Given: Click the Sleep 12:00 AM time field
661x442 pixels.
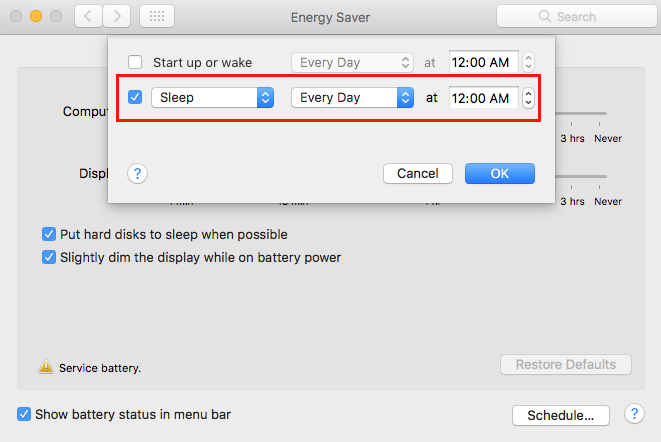Looking at the screenshot, I should [483, 98].
